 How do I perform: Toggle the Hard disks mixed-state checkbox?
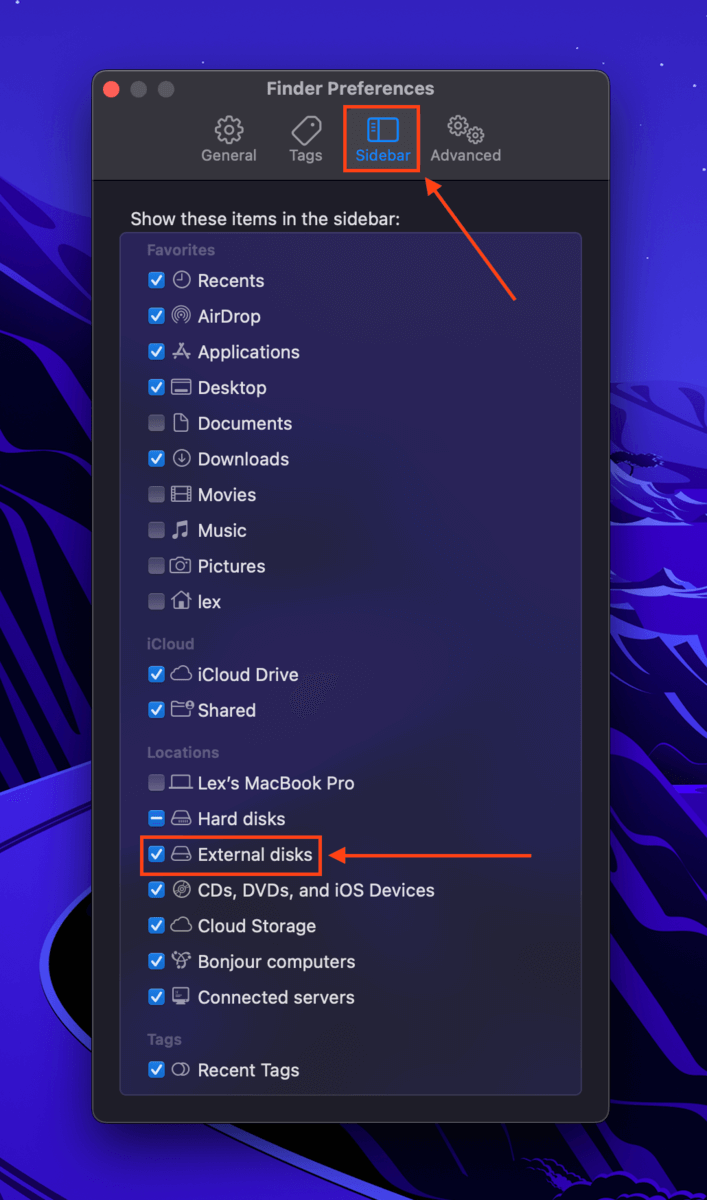click(156, 819)
